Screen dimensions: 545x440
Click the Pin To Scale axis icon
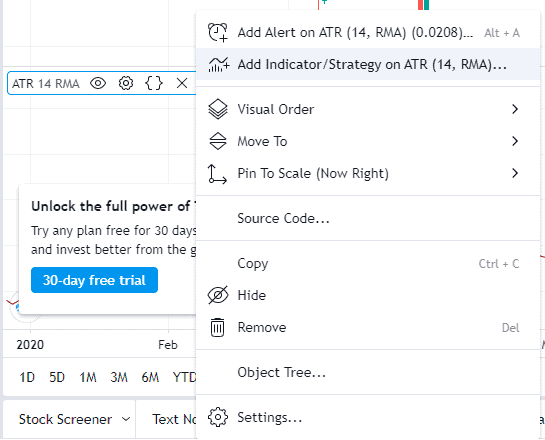coord(217,174)
